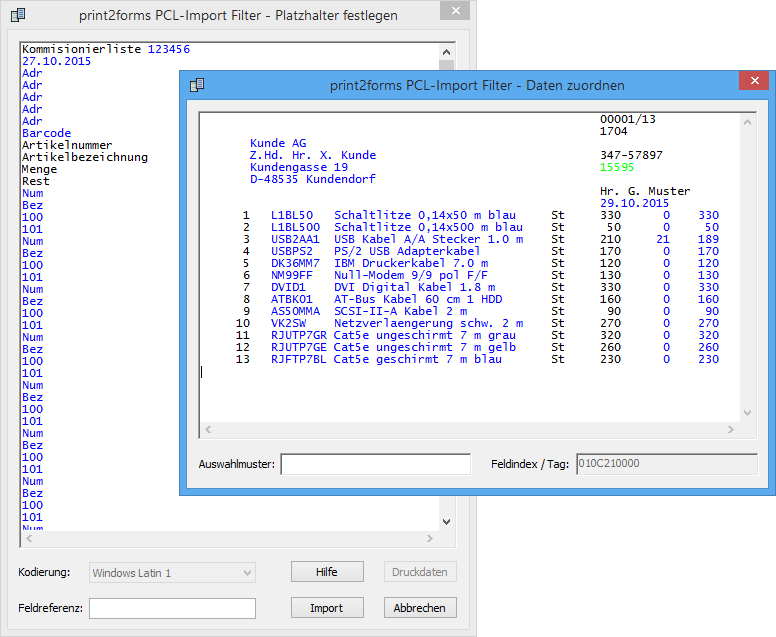Click article code USB2AA1 in data list
This screenshot has height=637, width=776.
tap(295, 239)
